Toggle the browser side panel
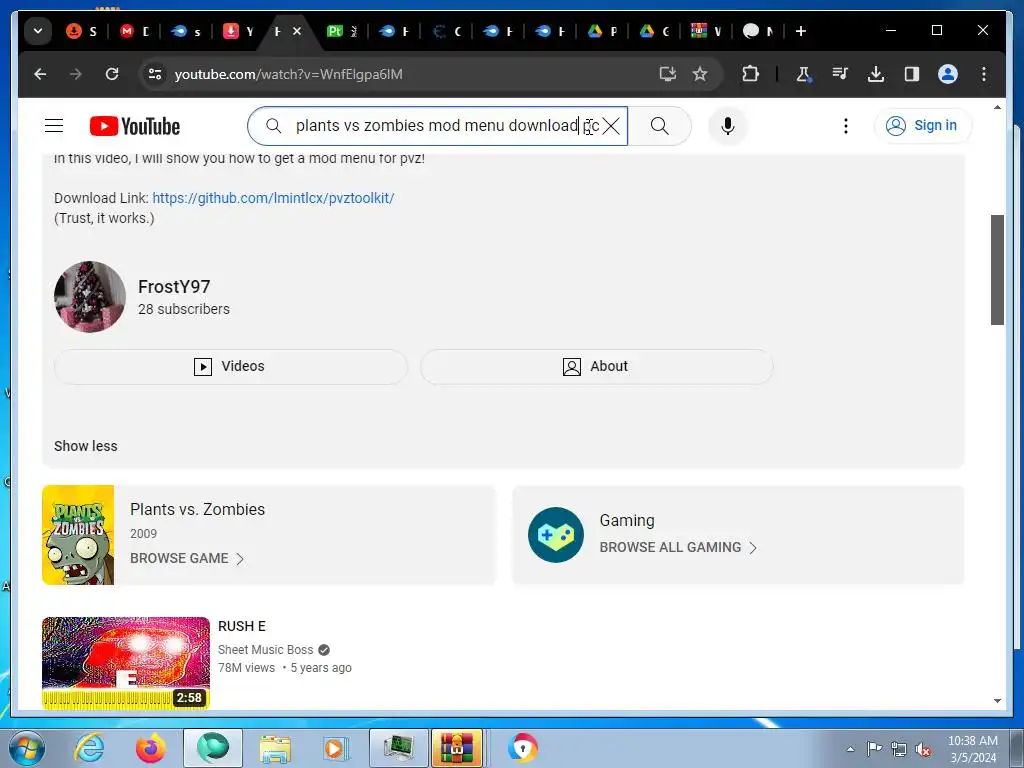1024x768 pixels. coord(912,74)
